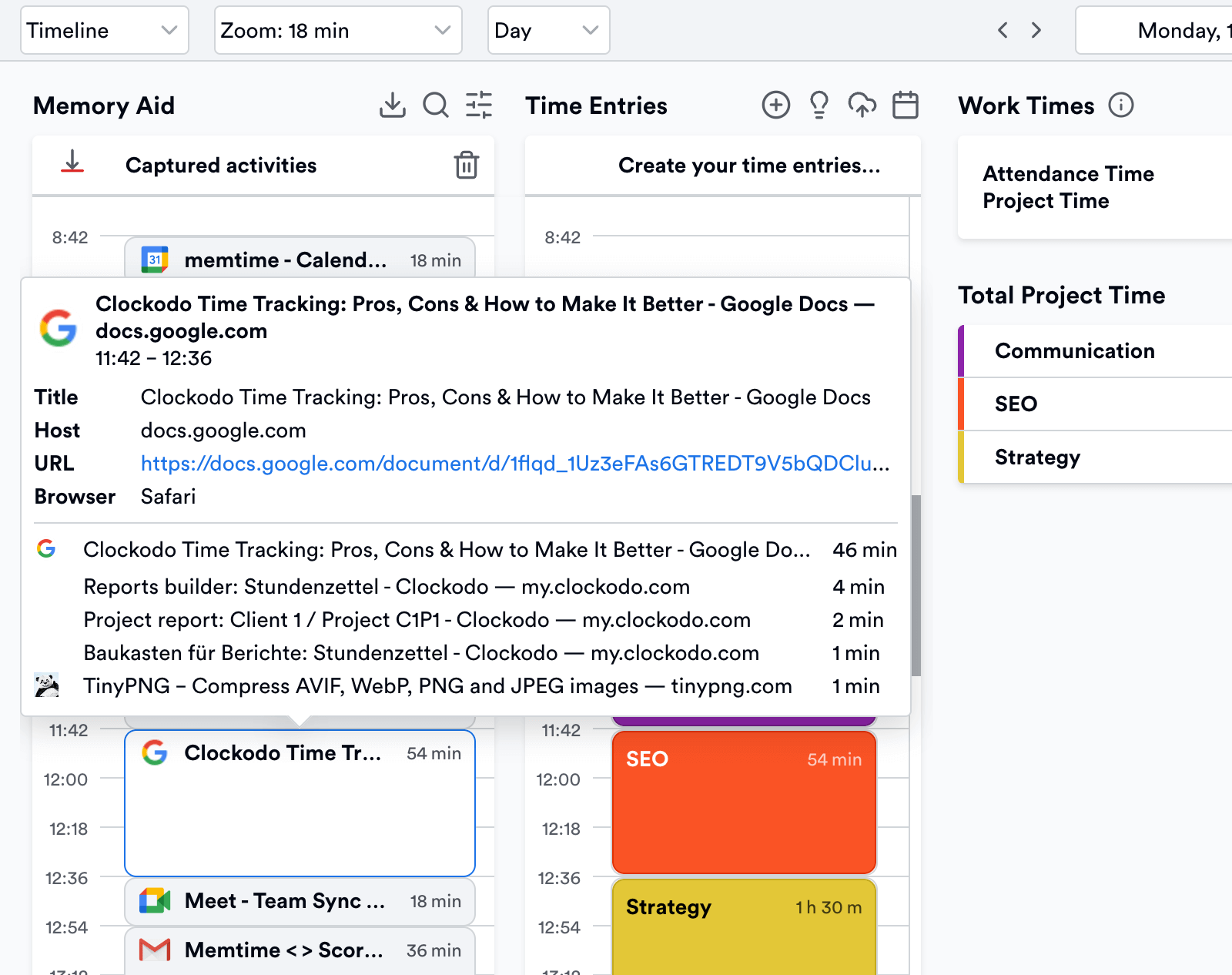
Task: Click the Captured activities header
Action: point(221,166)
